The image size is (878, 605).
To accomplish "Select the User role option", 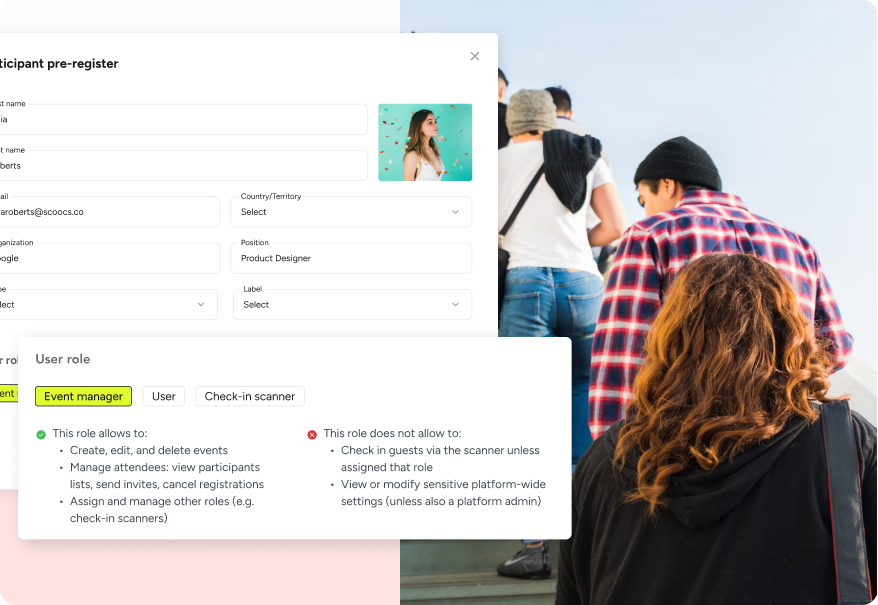I will 164,396.
